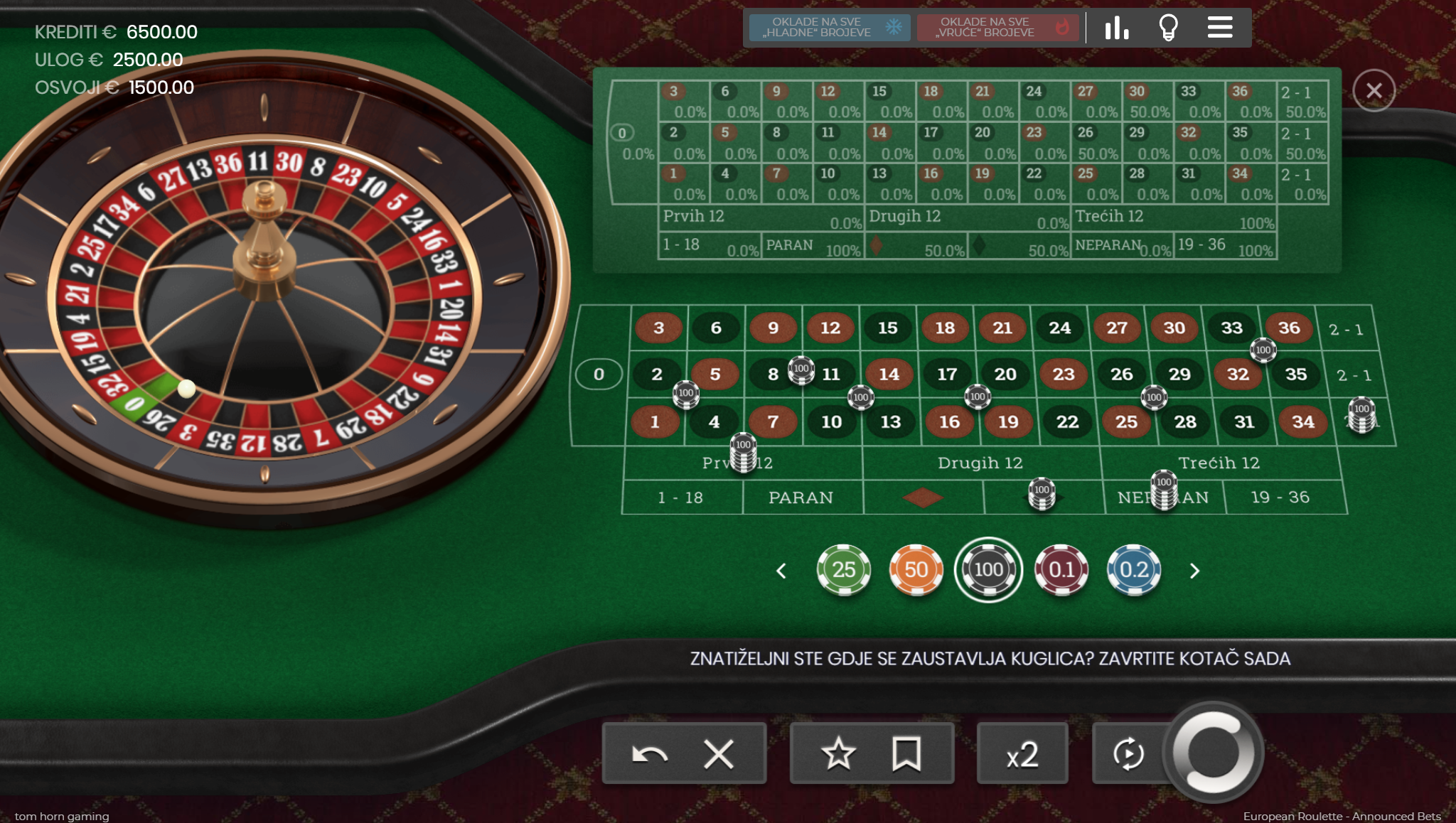Bet on PARAN even field
Screen dimensions: 1456x823
[801, 497]
